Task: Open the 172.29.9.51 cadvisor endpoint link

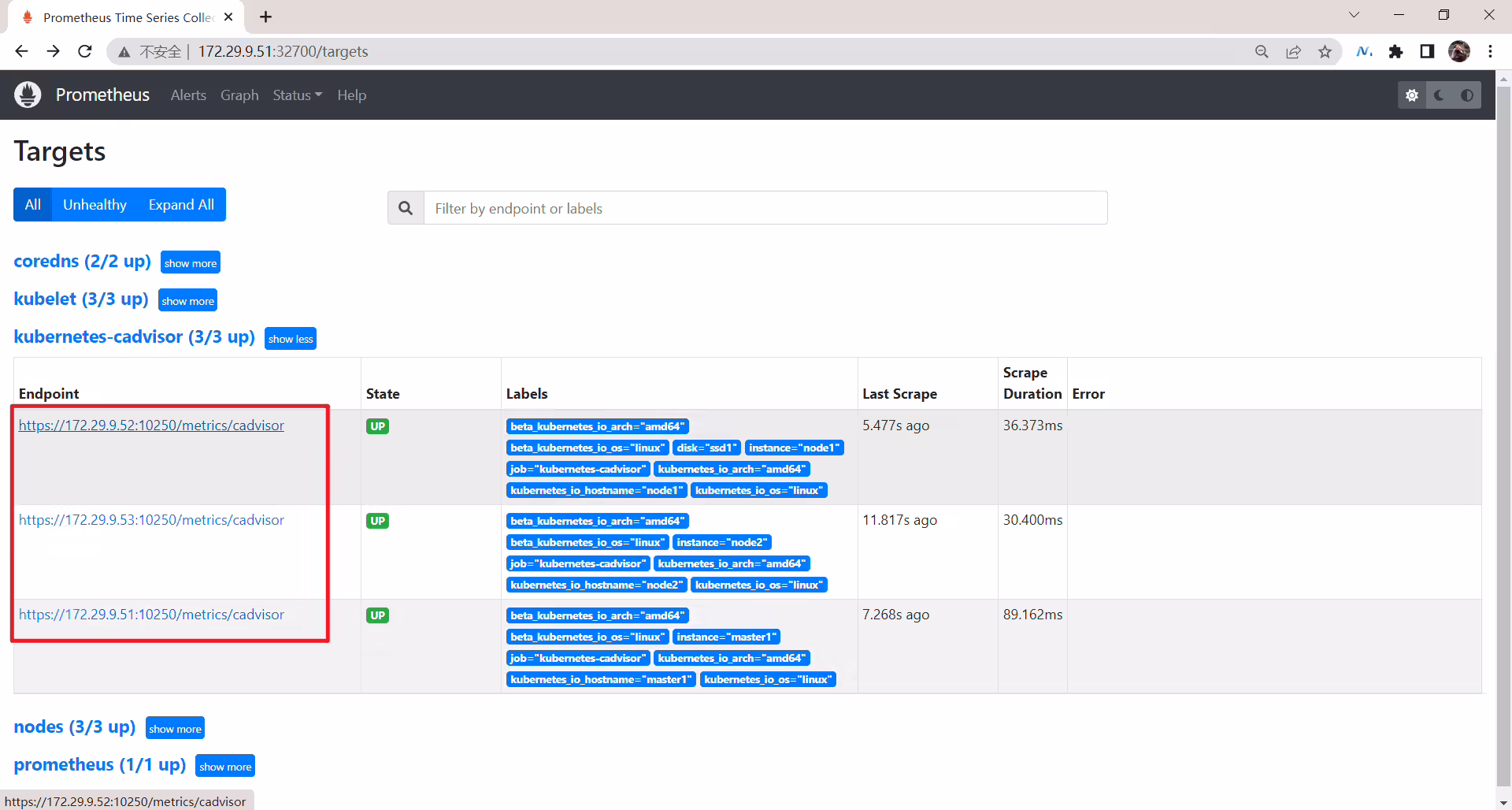Action: coord(151,615)
